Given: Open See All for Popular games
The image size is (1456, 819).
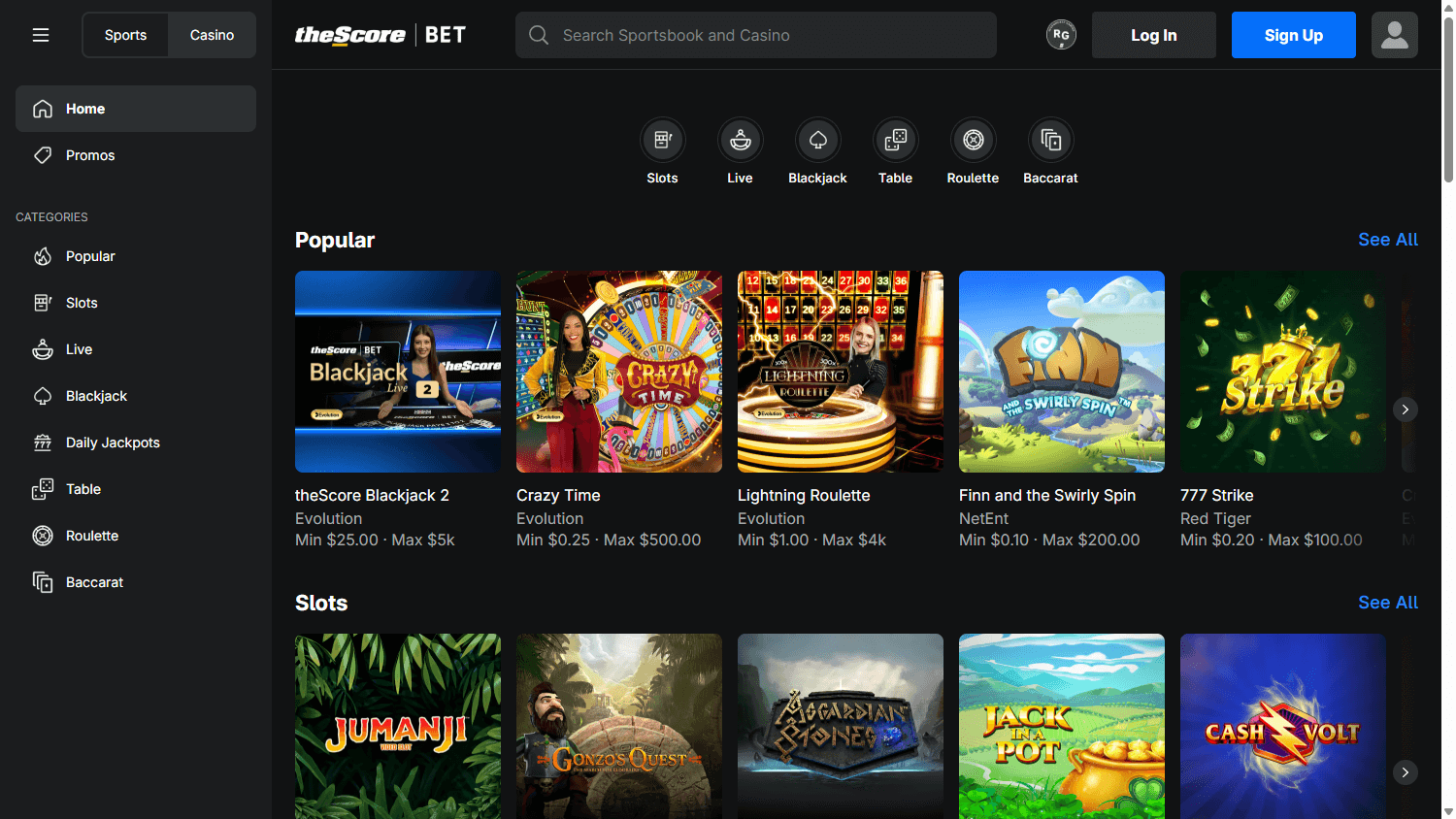Looking at the screenshot, I should 1388,239.
